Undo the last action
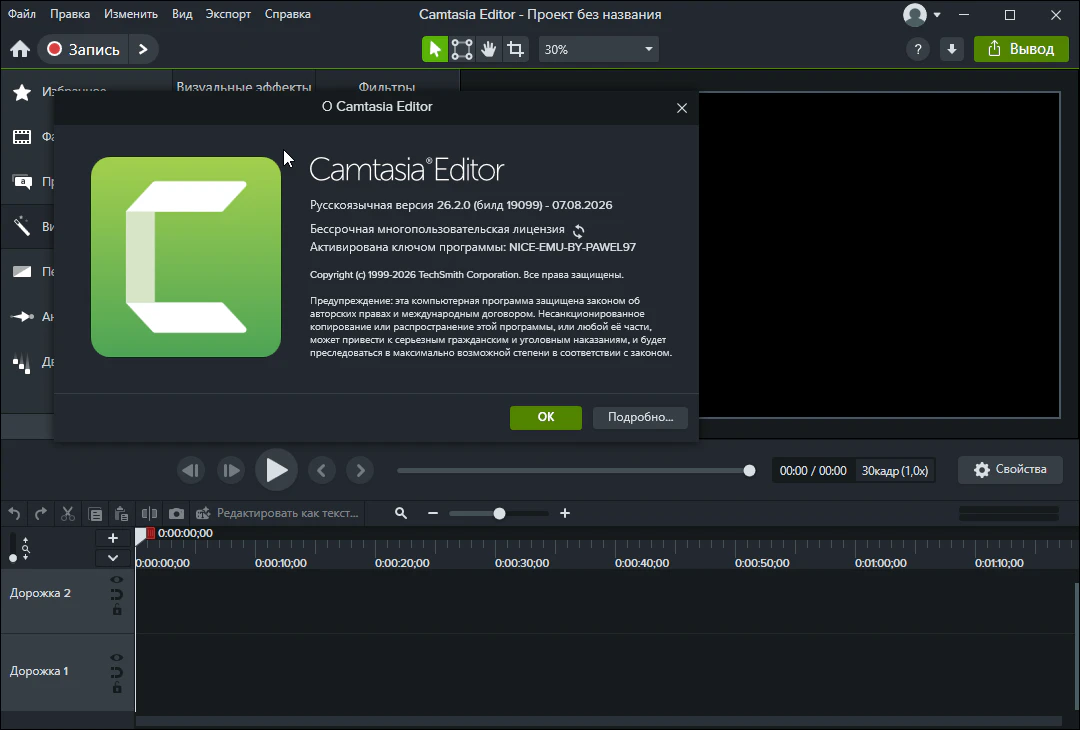 click(x=14, y=513)
